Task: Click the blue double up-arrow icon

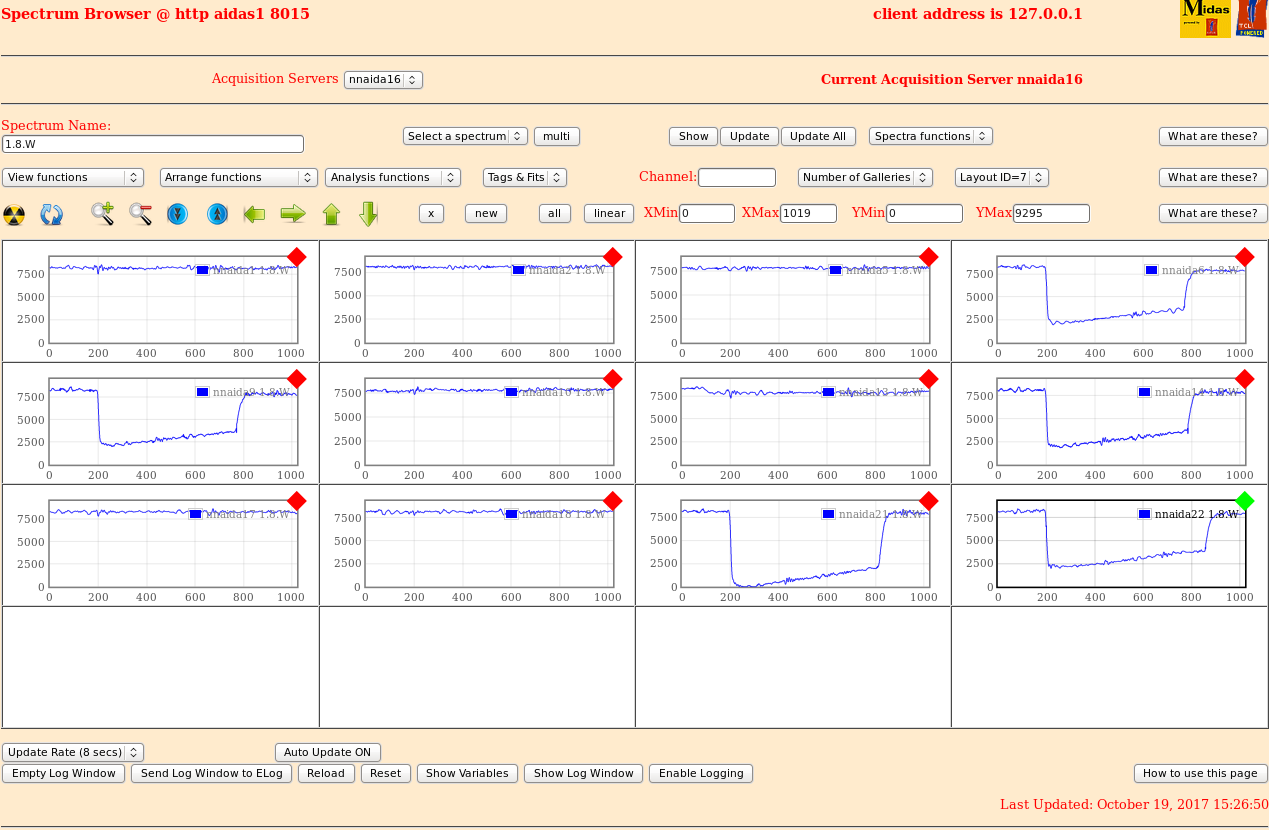Action: click(217, 214)
